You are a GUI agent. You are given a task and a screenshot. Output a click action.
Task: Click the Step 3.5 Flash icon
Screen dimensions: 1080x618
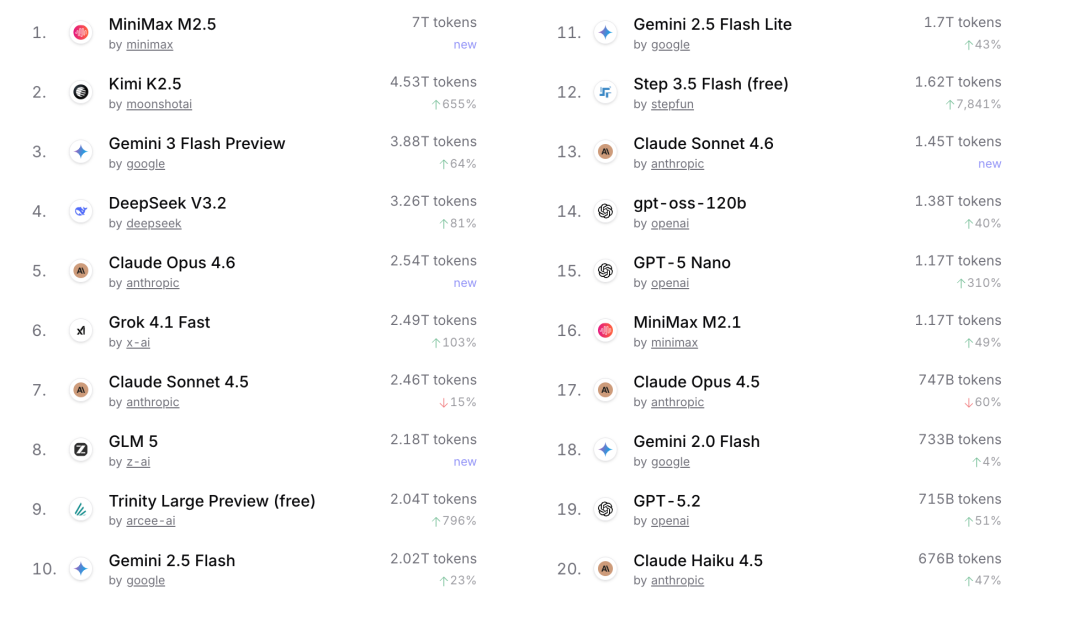[x=605, y=92]
